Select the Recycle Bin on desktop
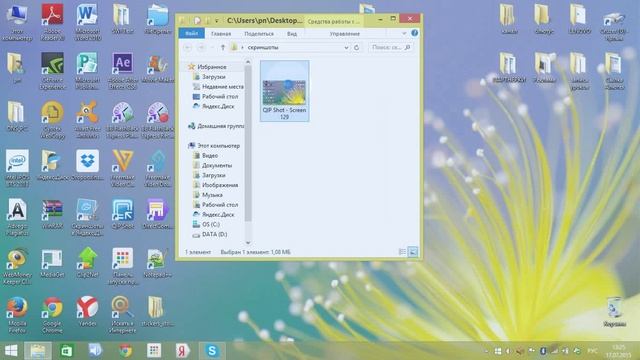The image size is (640, 360). [614, 311]
